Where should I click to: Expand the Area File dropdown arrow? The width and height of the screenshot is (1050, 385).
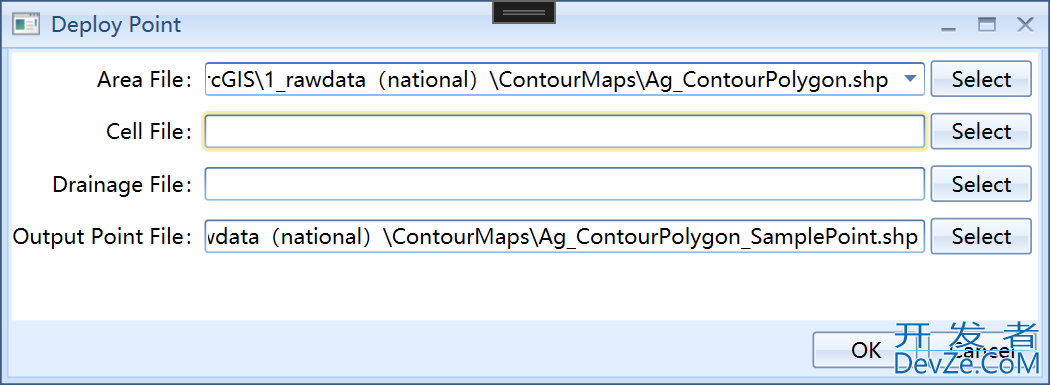pyautogui.click(x=909, y=79)
